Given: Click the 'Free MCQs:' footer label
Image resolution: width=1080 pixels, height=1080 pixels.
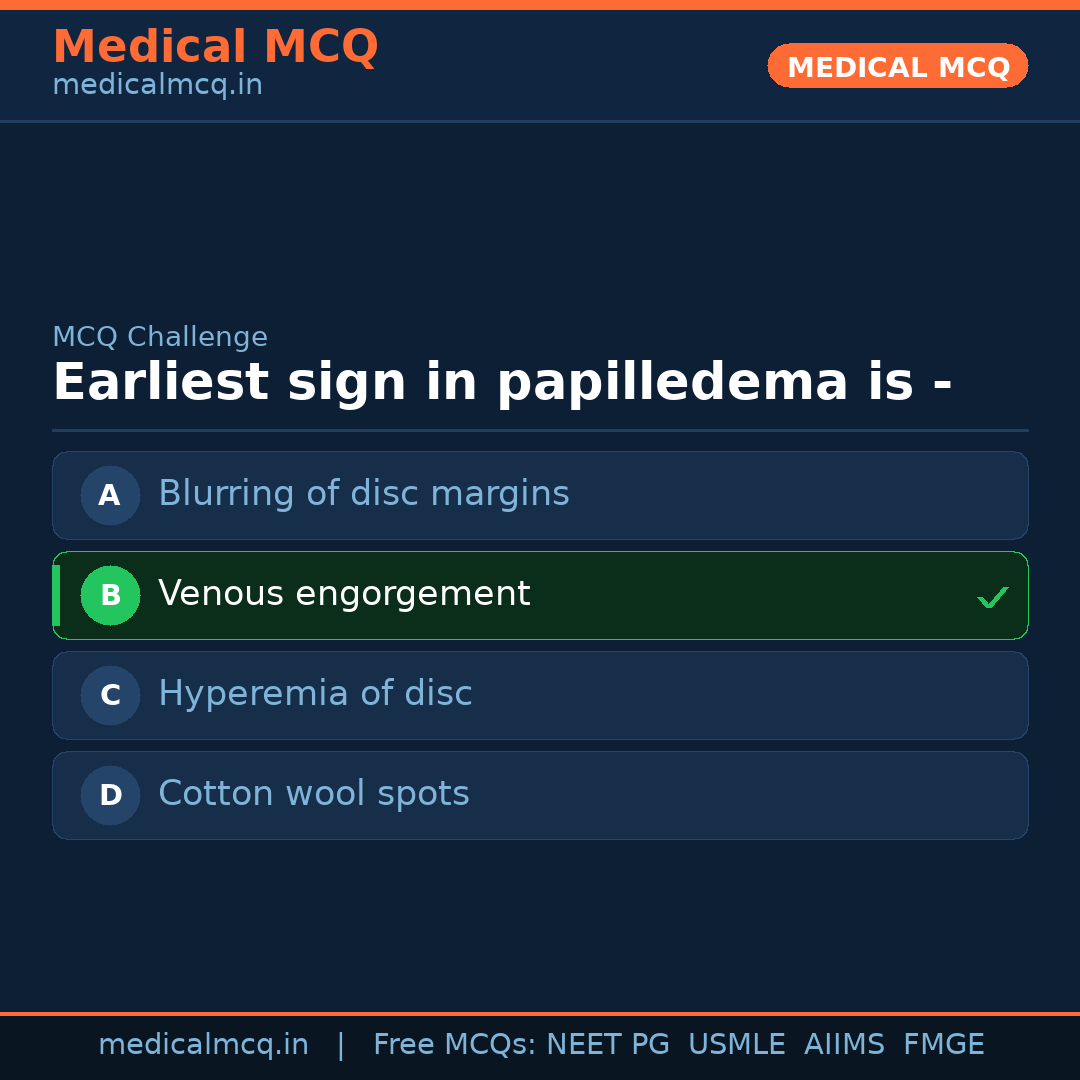Looking at the screenshot, I should (455, 1045).
